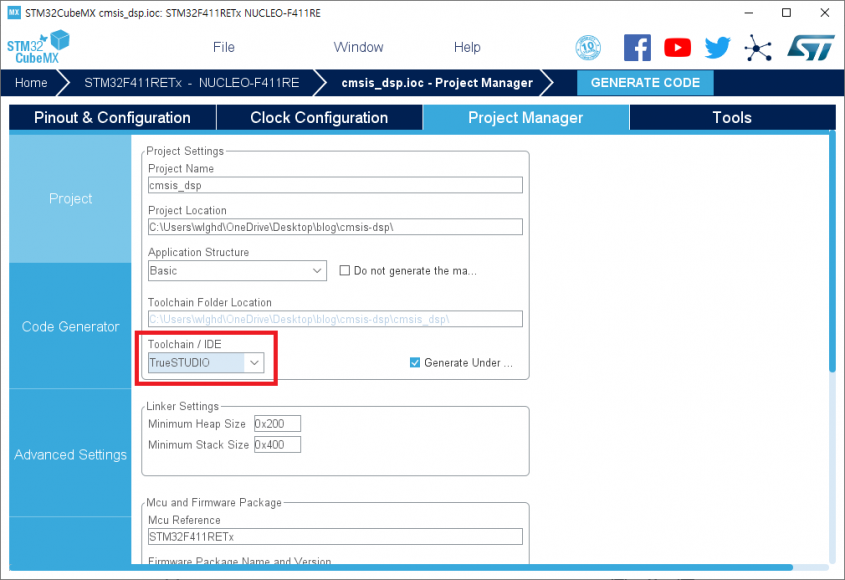Click the ST community network icon
Image resolution: width=845 pixels, height=580 pixels.
(x=758, y=47)
